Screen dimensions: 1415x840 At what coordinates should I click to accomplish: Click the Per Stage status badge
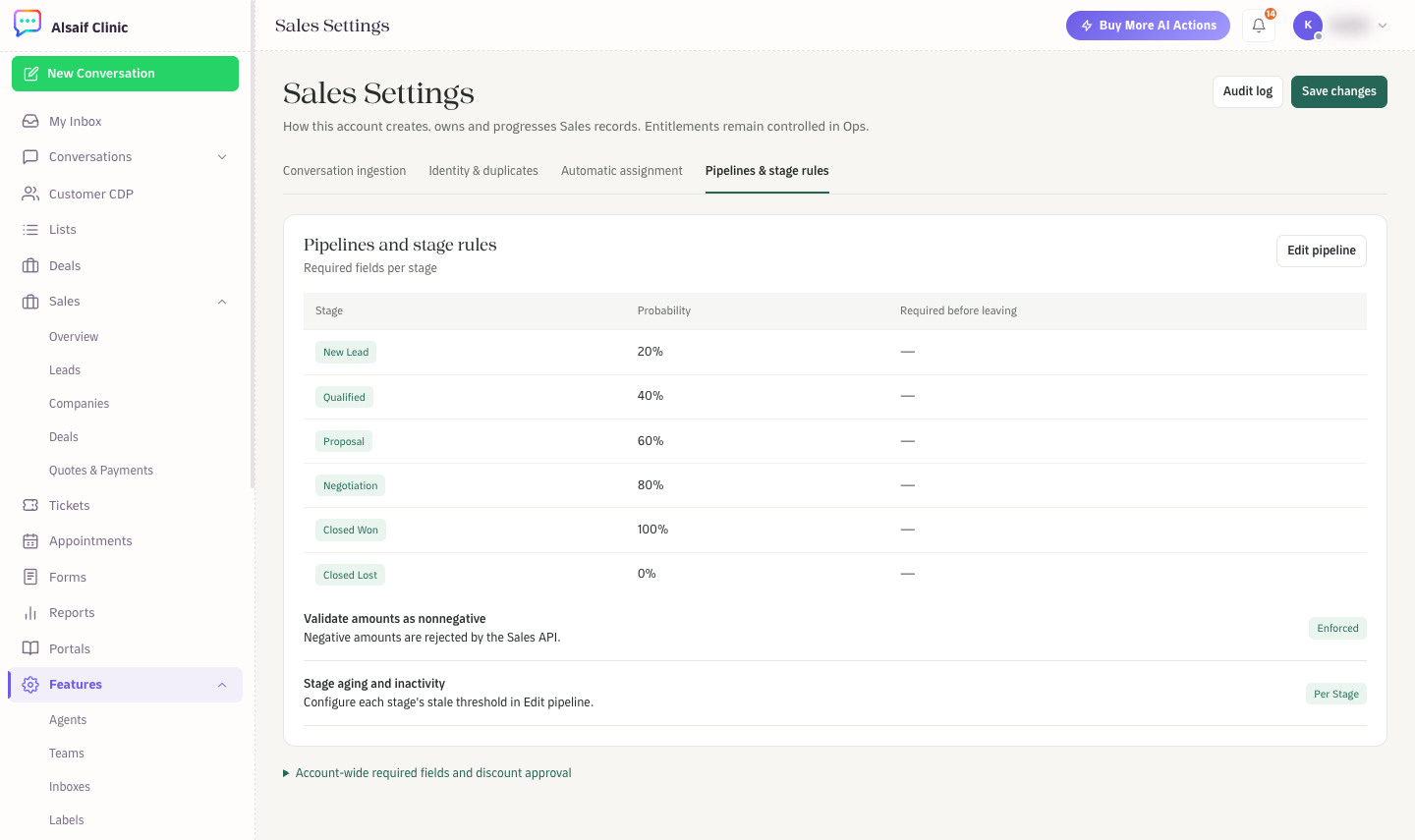[x=1336, y=694]
